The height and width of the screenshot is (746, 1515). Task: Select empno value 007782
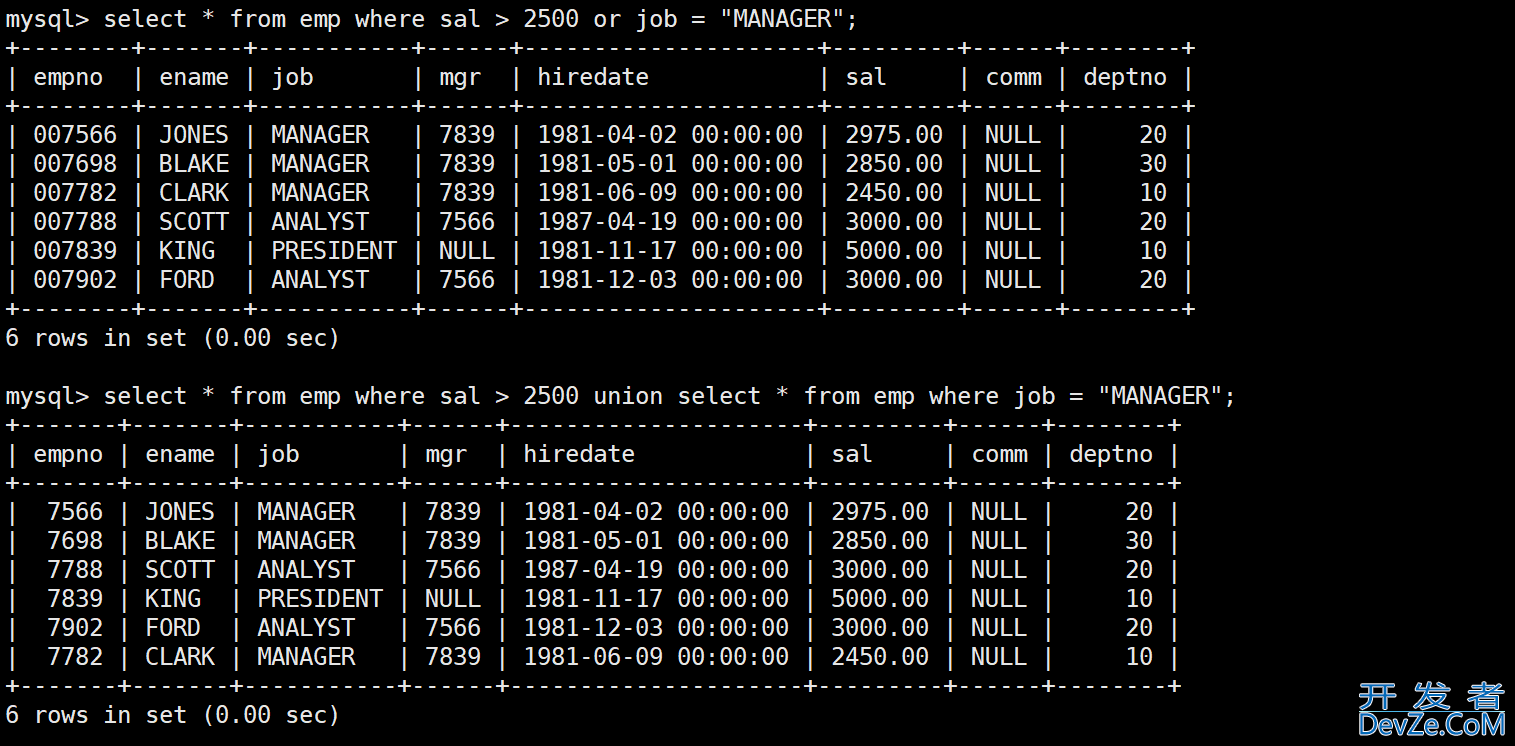(x=75, y=193)
